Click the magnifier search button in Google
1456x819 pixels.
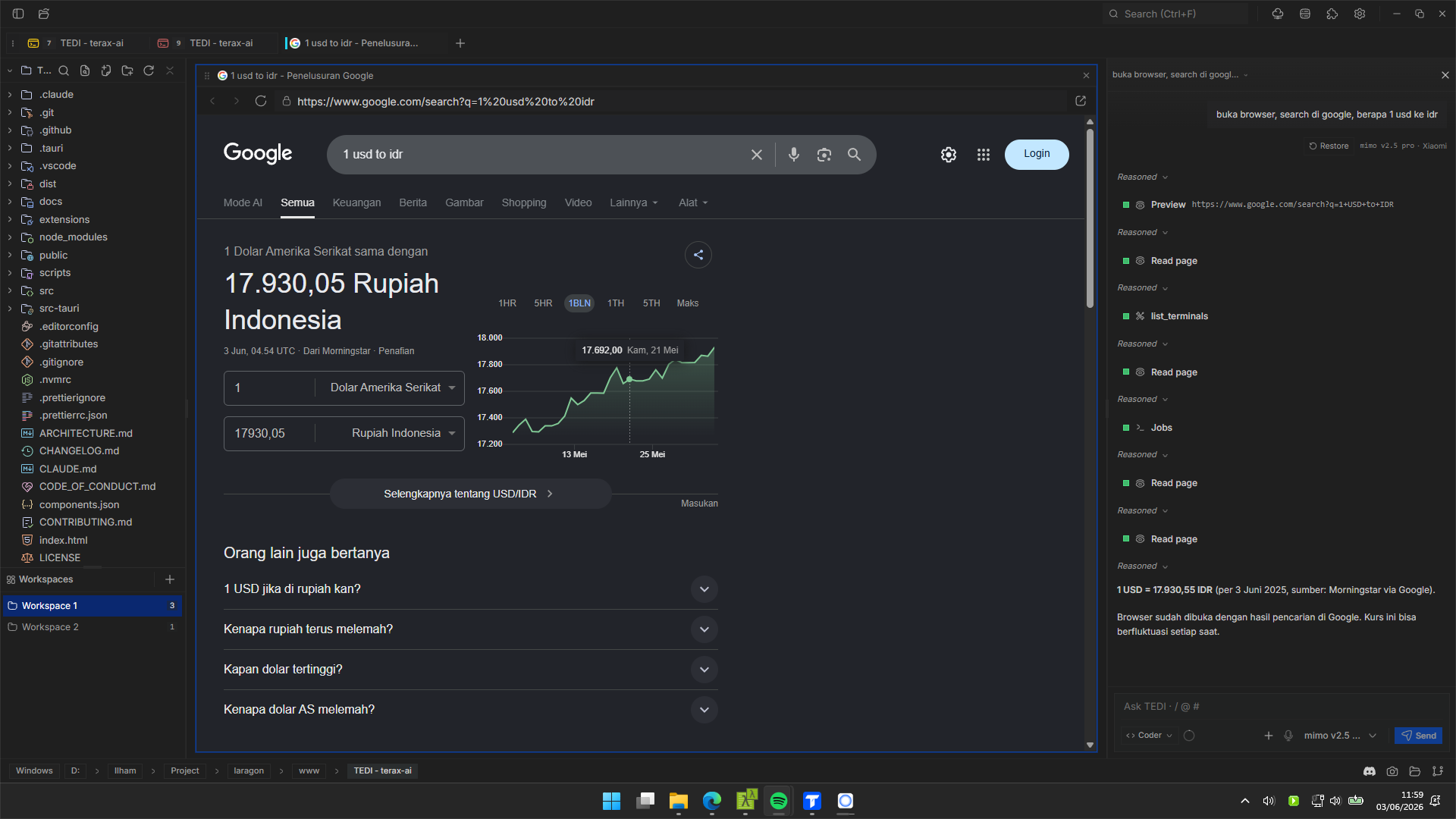(854, 155)
